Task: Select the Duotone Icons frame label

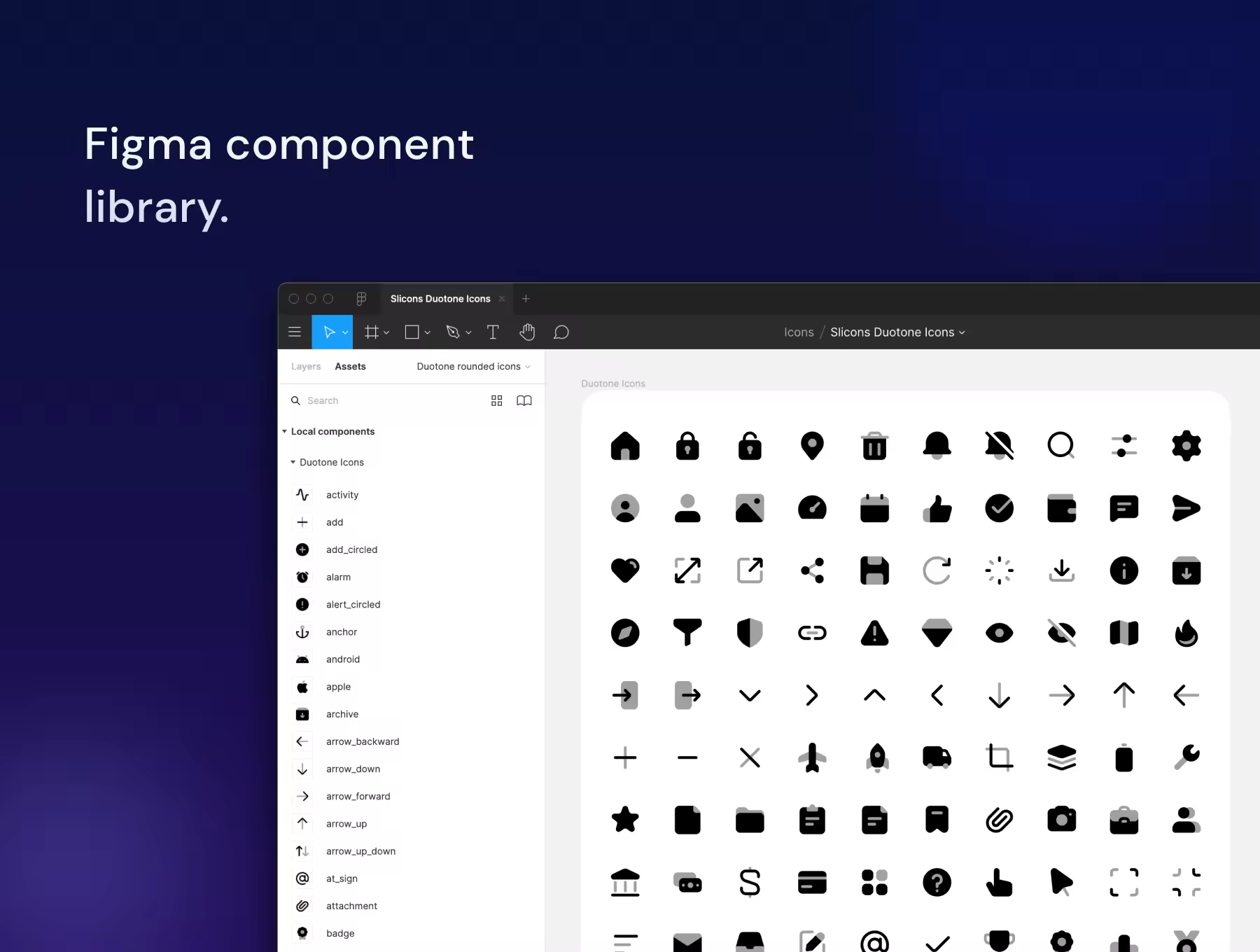Action: click(613, 384)
